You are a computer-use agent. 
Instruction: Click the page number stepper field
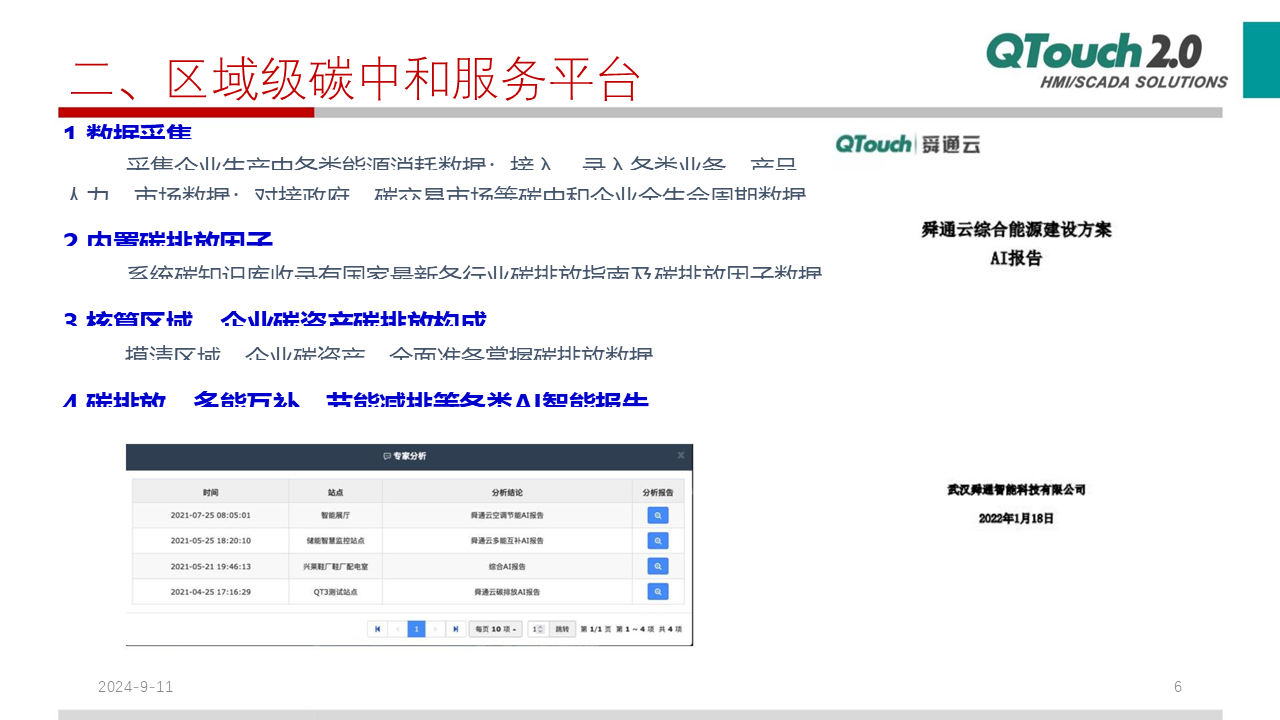538,629
